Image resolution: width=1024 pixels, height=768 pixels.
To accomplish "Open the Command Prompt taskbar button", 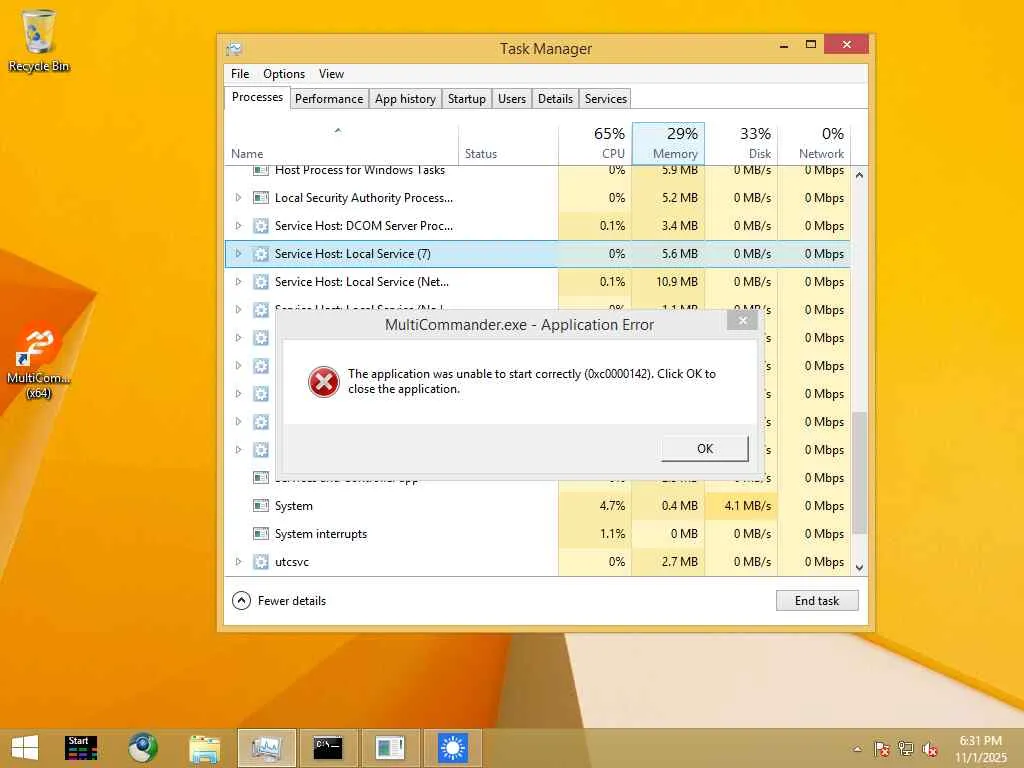I will pyautogui.click(x=328, y=748).
